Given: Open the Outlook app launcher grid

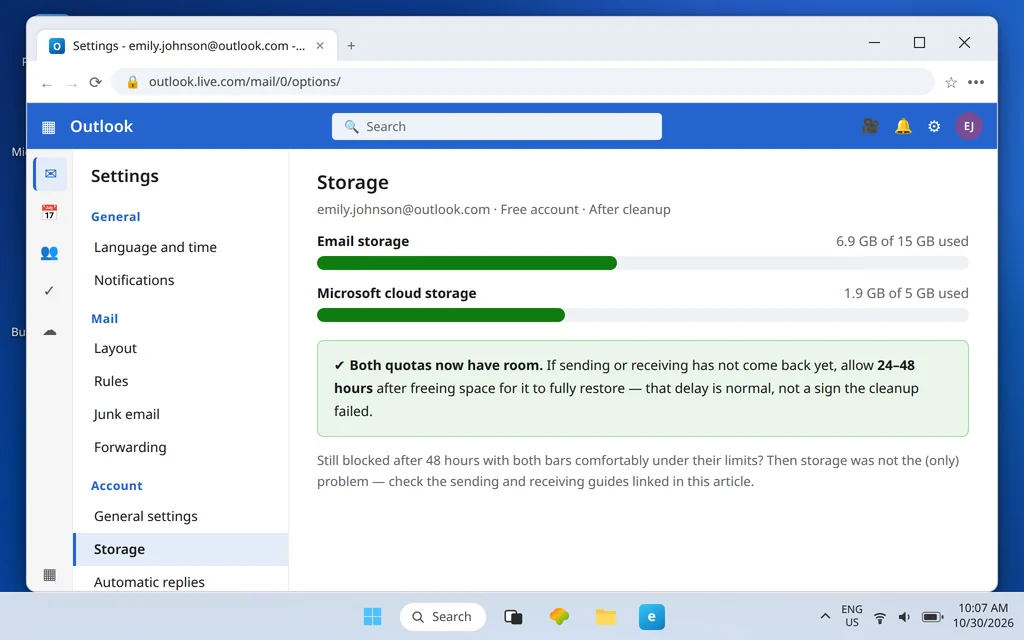Looking at the screenshot, I should click(48, 127).
